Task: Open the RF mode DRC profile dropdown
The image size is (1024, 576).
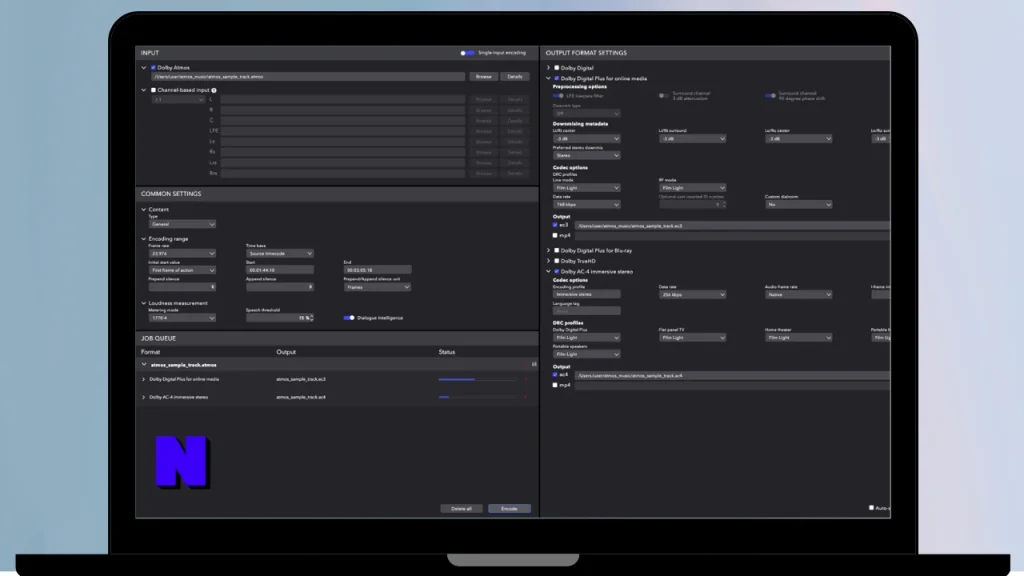Action: tap(692, 188)
